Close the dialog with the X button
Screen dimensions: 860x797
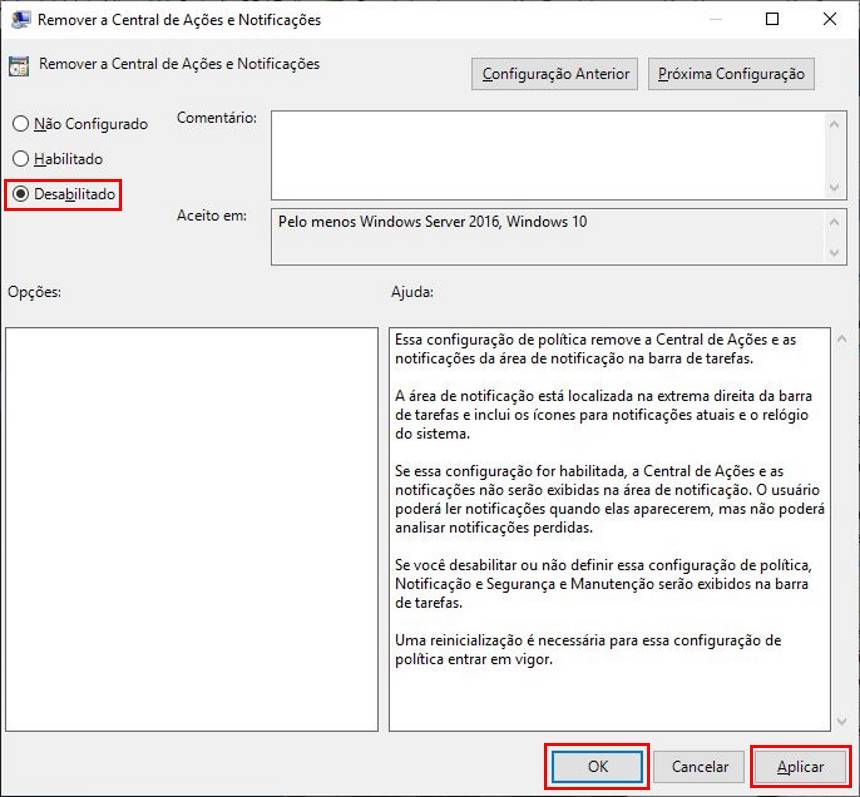click(830, 19)
